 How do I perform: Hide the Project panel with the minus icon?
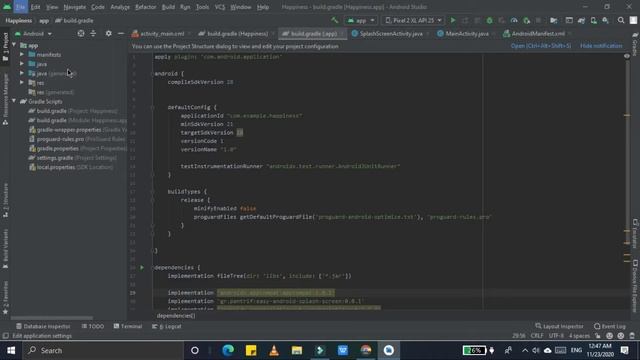(121, 33)
